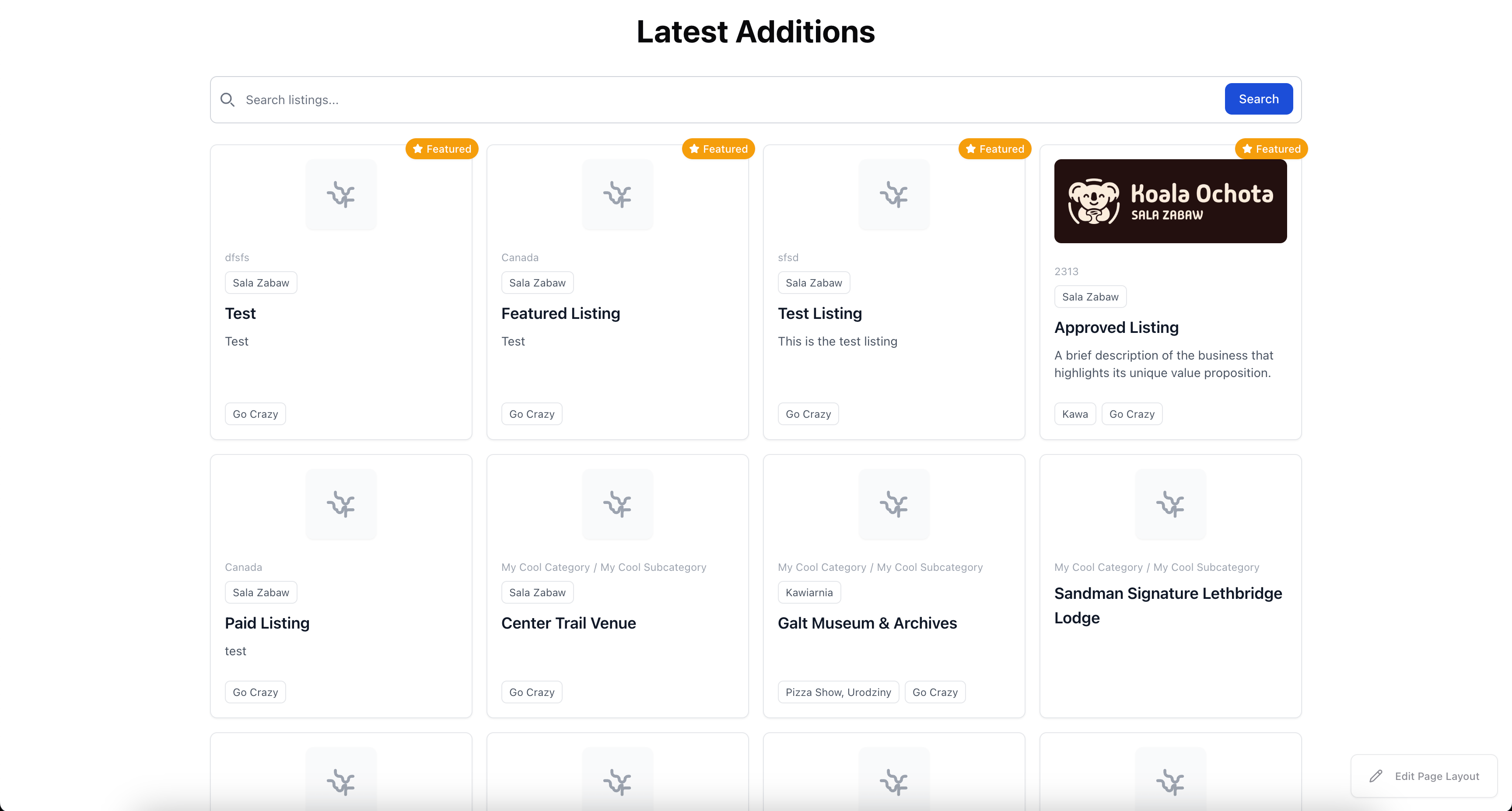Click Sala Zabaw tag on Paid Listing

pos(261,593)
